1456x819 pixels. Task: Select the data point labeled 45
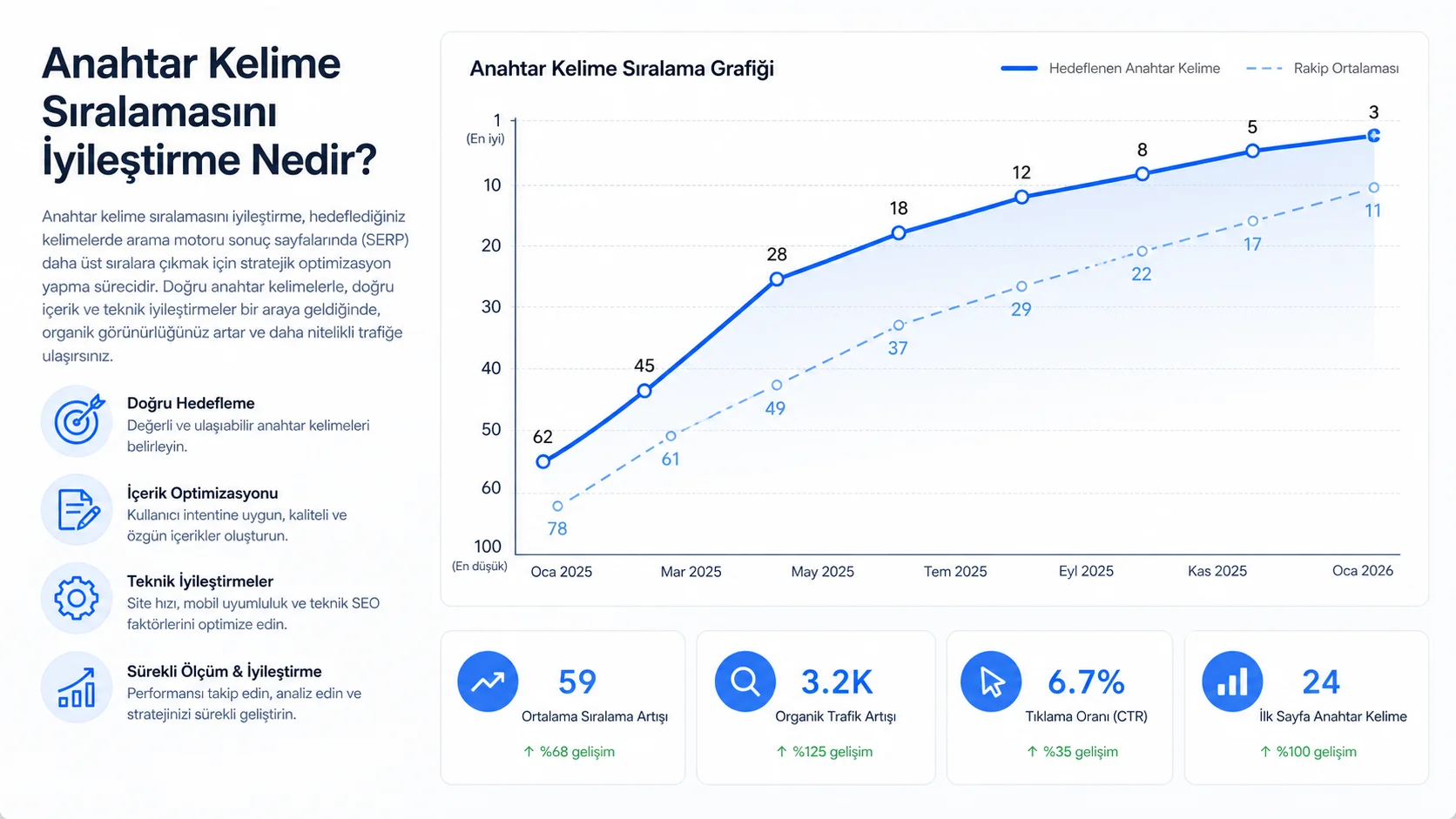pos(644,391)
